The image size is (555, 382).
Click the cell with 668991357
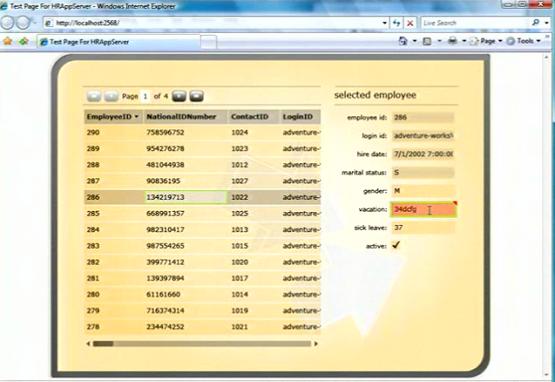185,213
